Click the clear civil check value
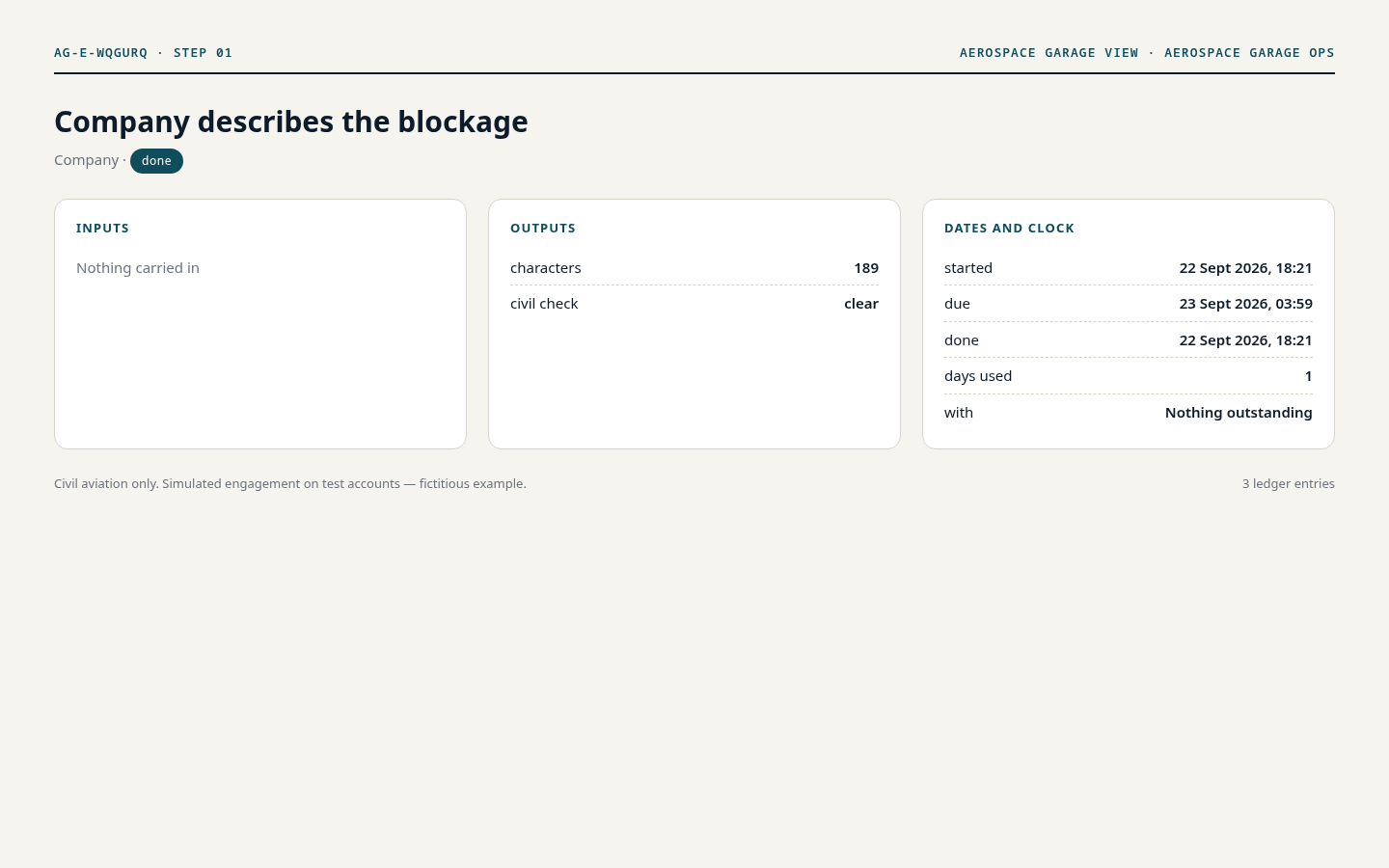This screenshot has width=1389, height=868. coord(861,304)
